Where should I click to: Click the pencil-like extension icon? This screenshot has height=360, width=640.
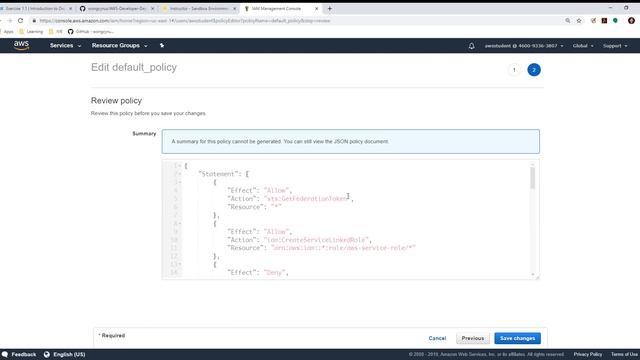(x=593, y=20)
